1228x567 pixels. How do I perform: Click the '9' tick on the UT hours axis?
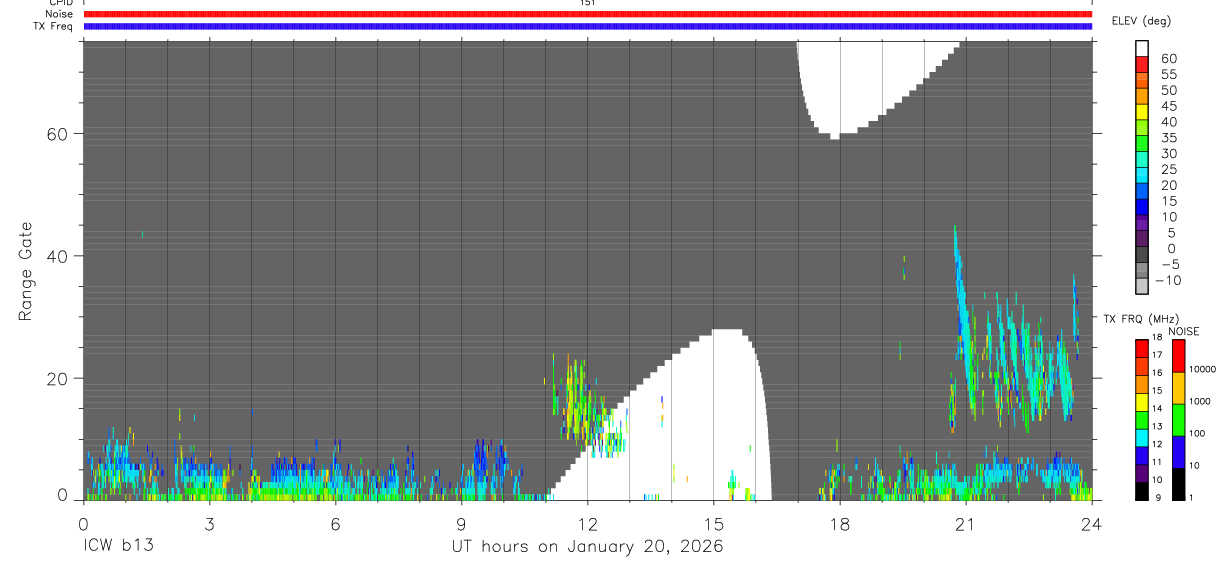click(x=461, y=524)
